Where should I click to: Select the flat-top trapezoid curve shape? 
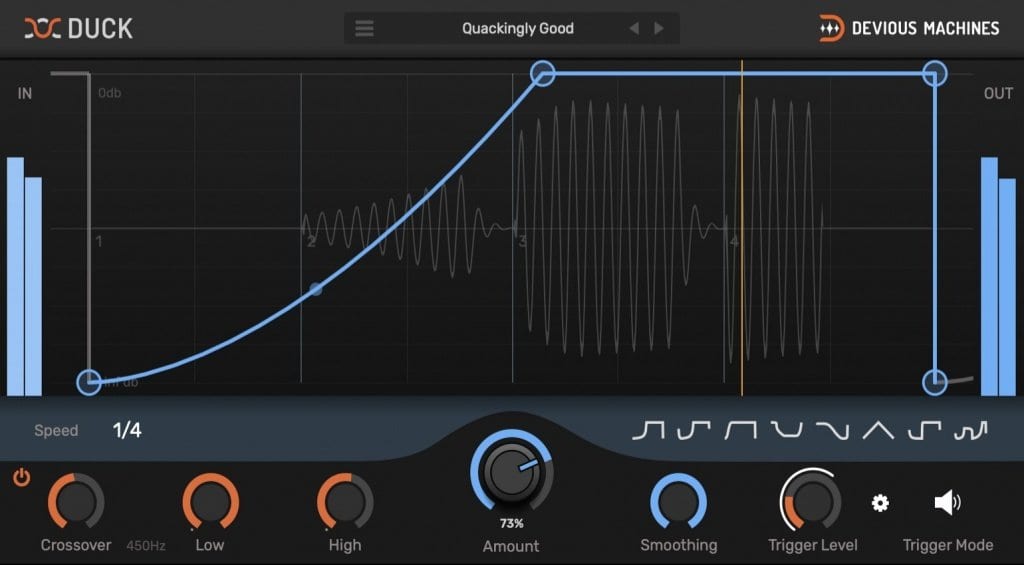[740, 430]
